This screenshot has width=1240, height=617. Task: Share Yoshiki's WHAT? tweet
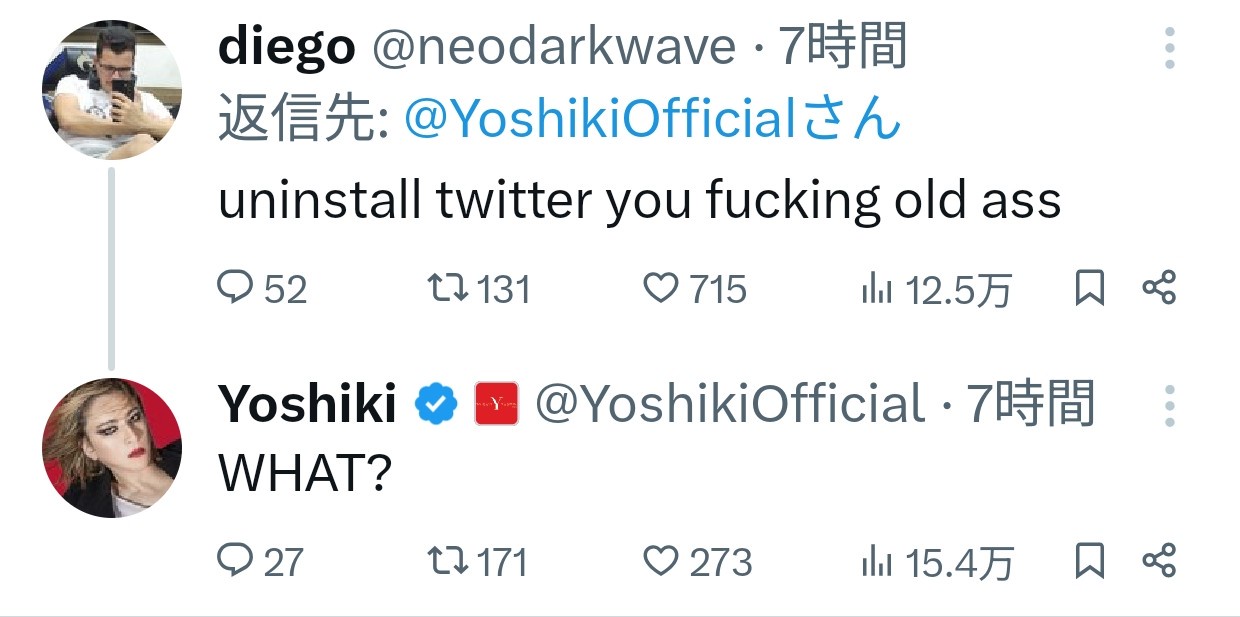(x=1158, y=561)
